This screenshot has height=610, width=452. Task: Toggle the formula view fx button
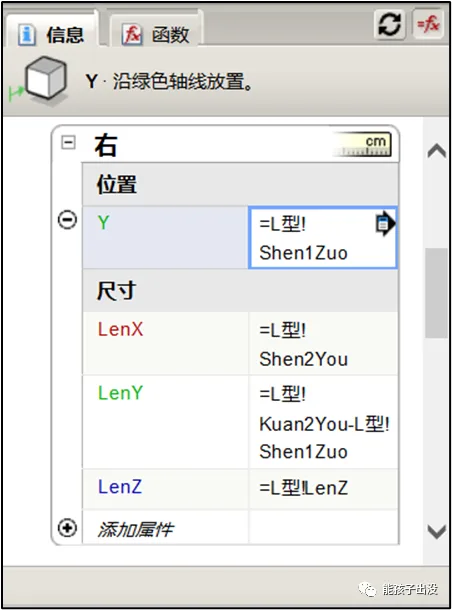click(x=428, y=24)
